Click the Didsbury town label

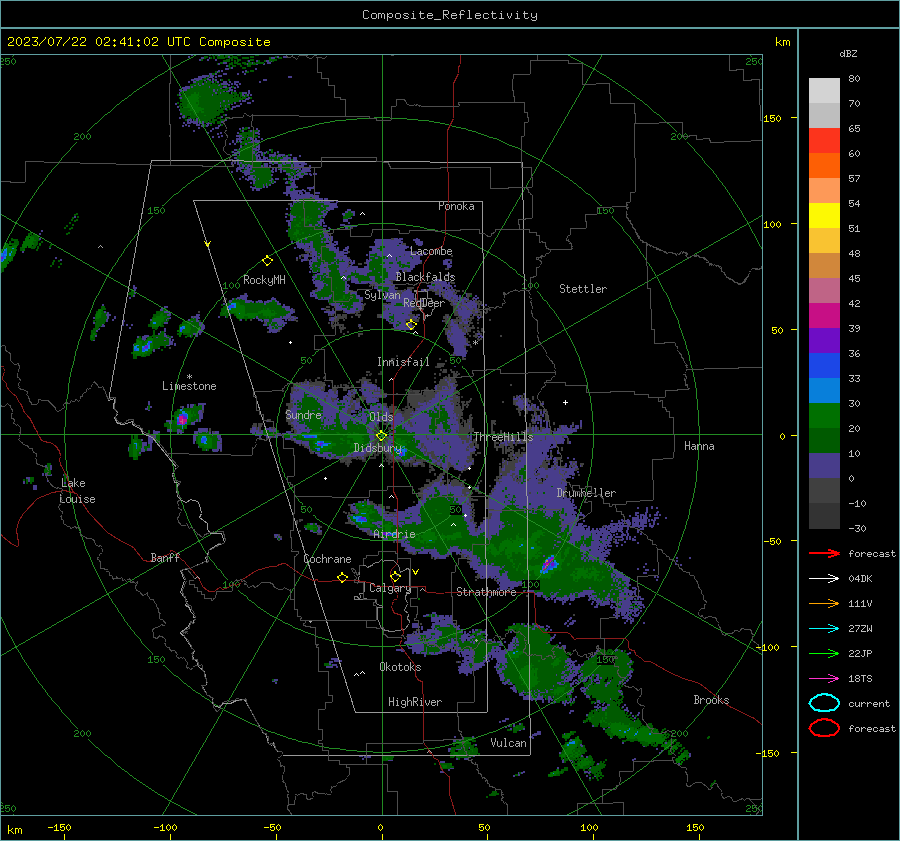point(378,448)
